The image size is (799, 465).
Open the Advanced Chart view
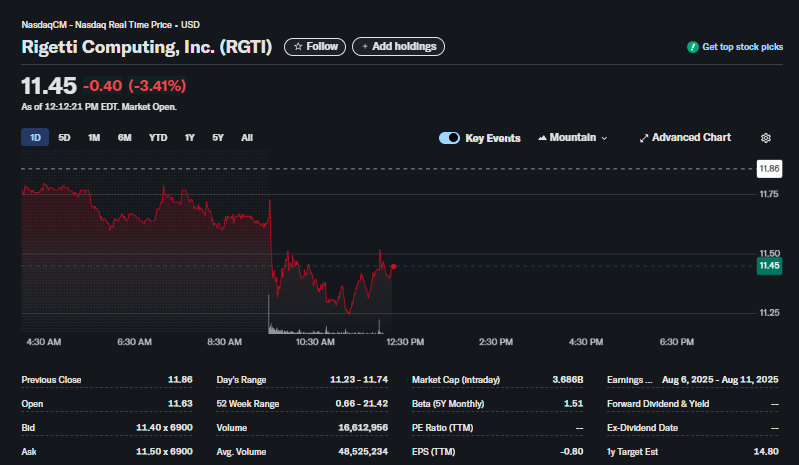685,138
